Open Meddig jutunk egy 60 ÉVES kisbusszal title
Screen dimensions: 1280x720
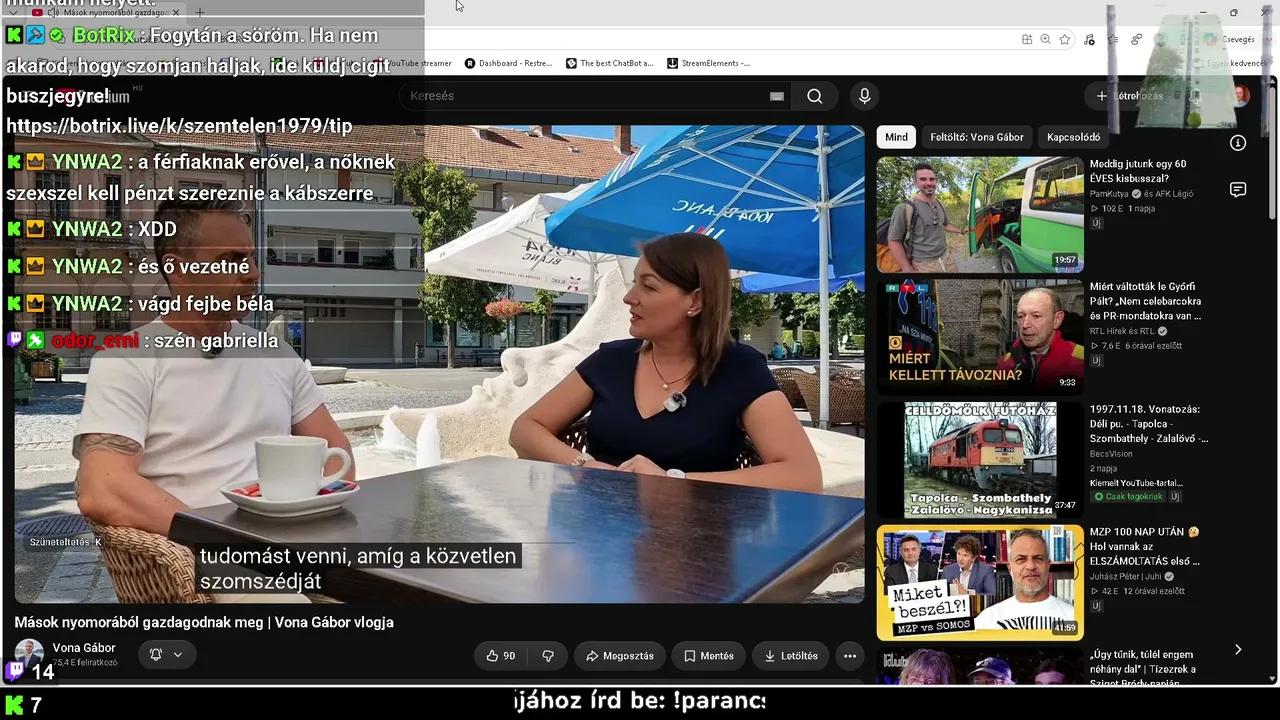tap(1138, 171)
